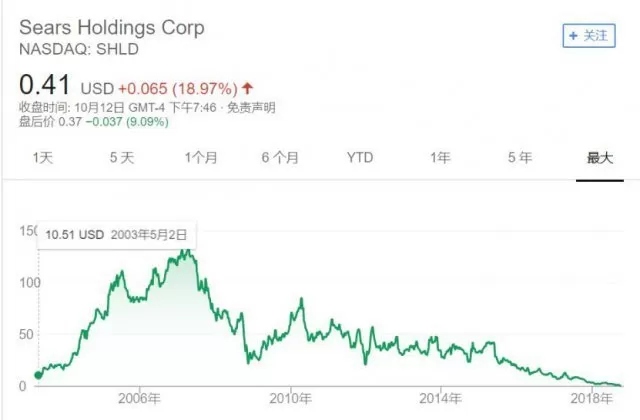The image size is (640, 420).
Task: Open the 5年 range tab
Action: click(520, 158)
